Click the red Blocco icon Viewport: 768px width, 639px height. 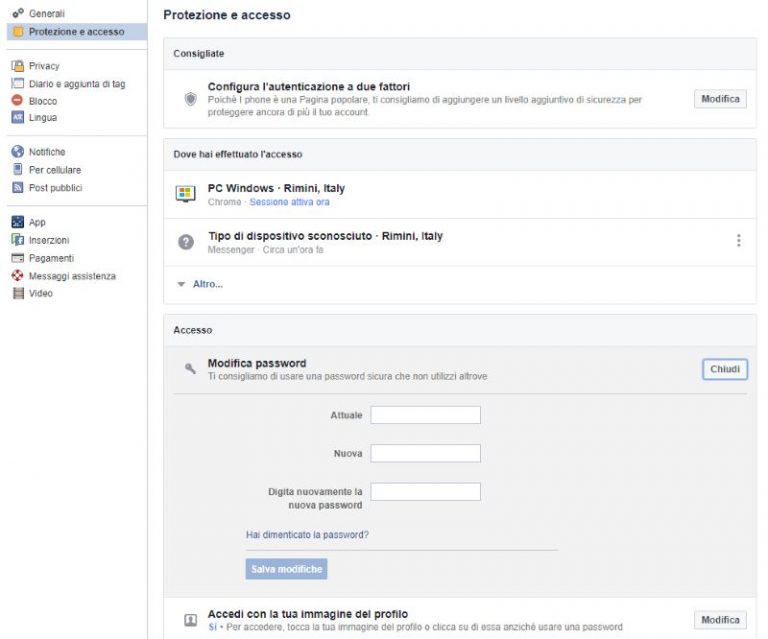click(17, 101)
